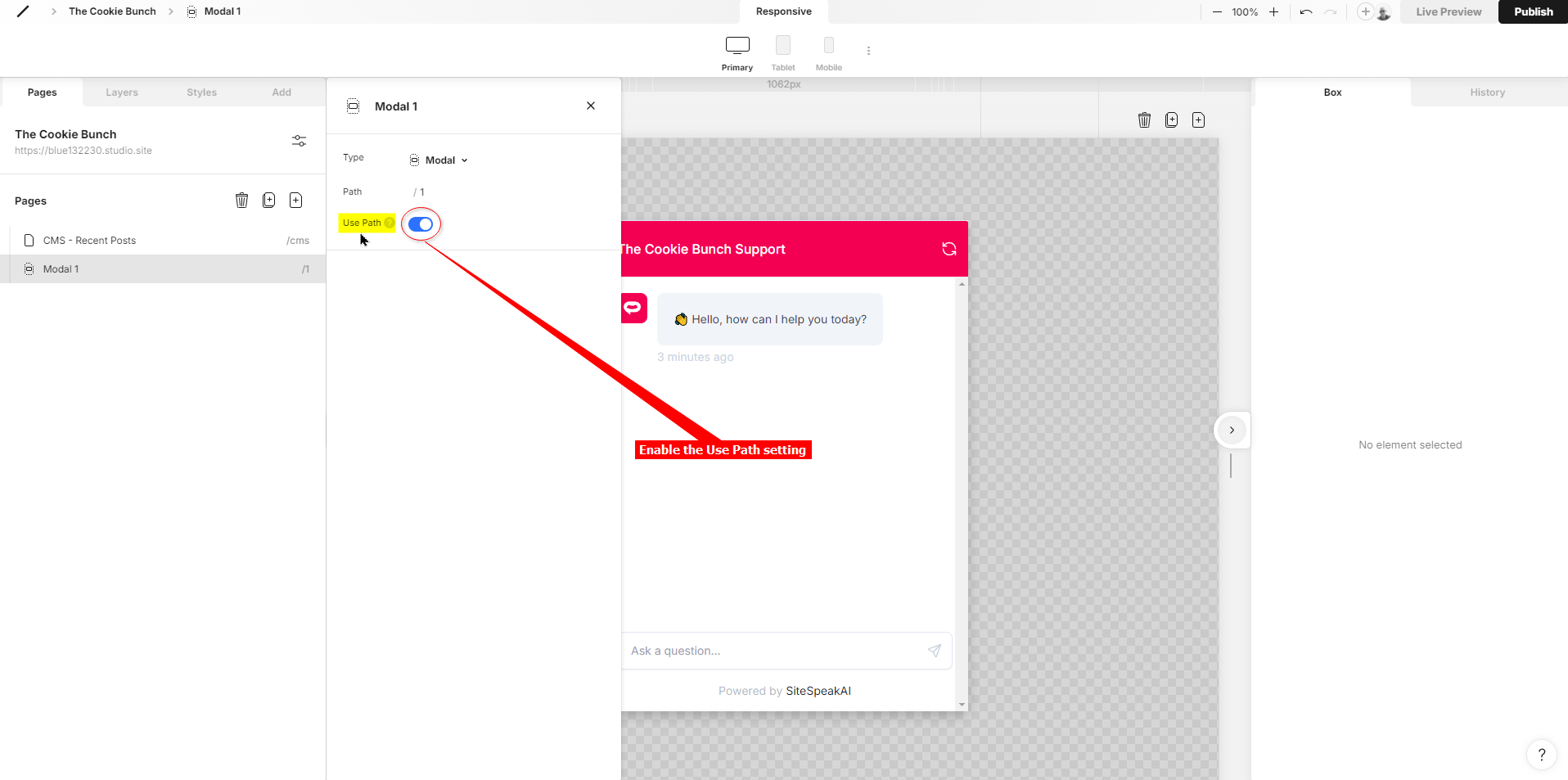1568x780 pixels.
Task: Duplicate page icon in Pages panel
Action: (x=268, y=201)
